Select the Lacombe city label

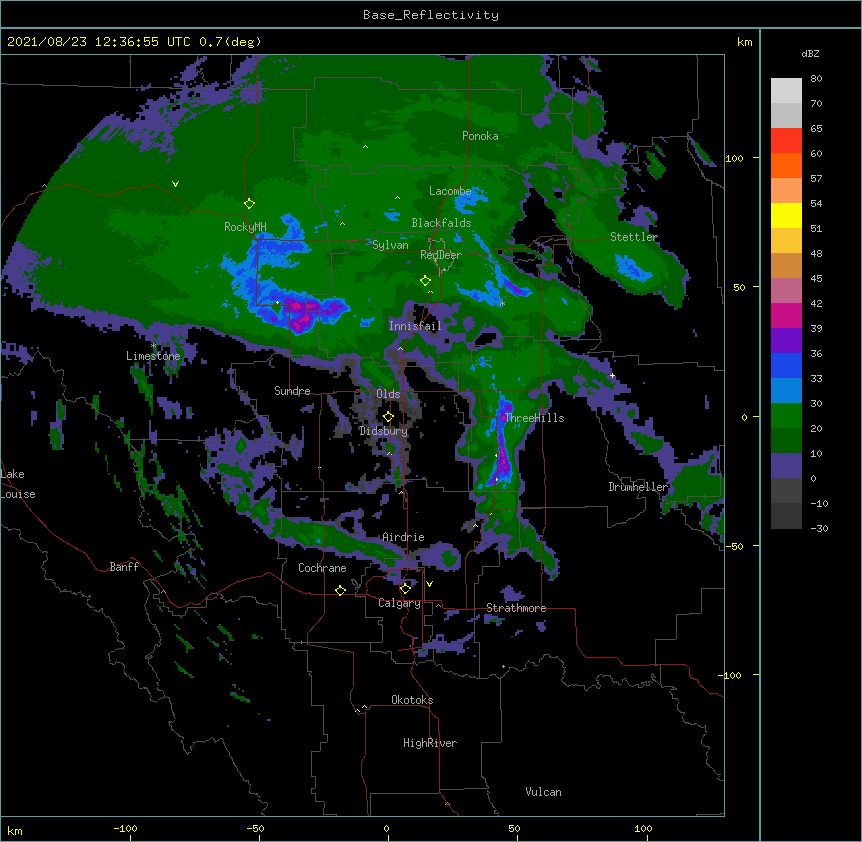[x=450, y=191]
